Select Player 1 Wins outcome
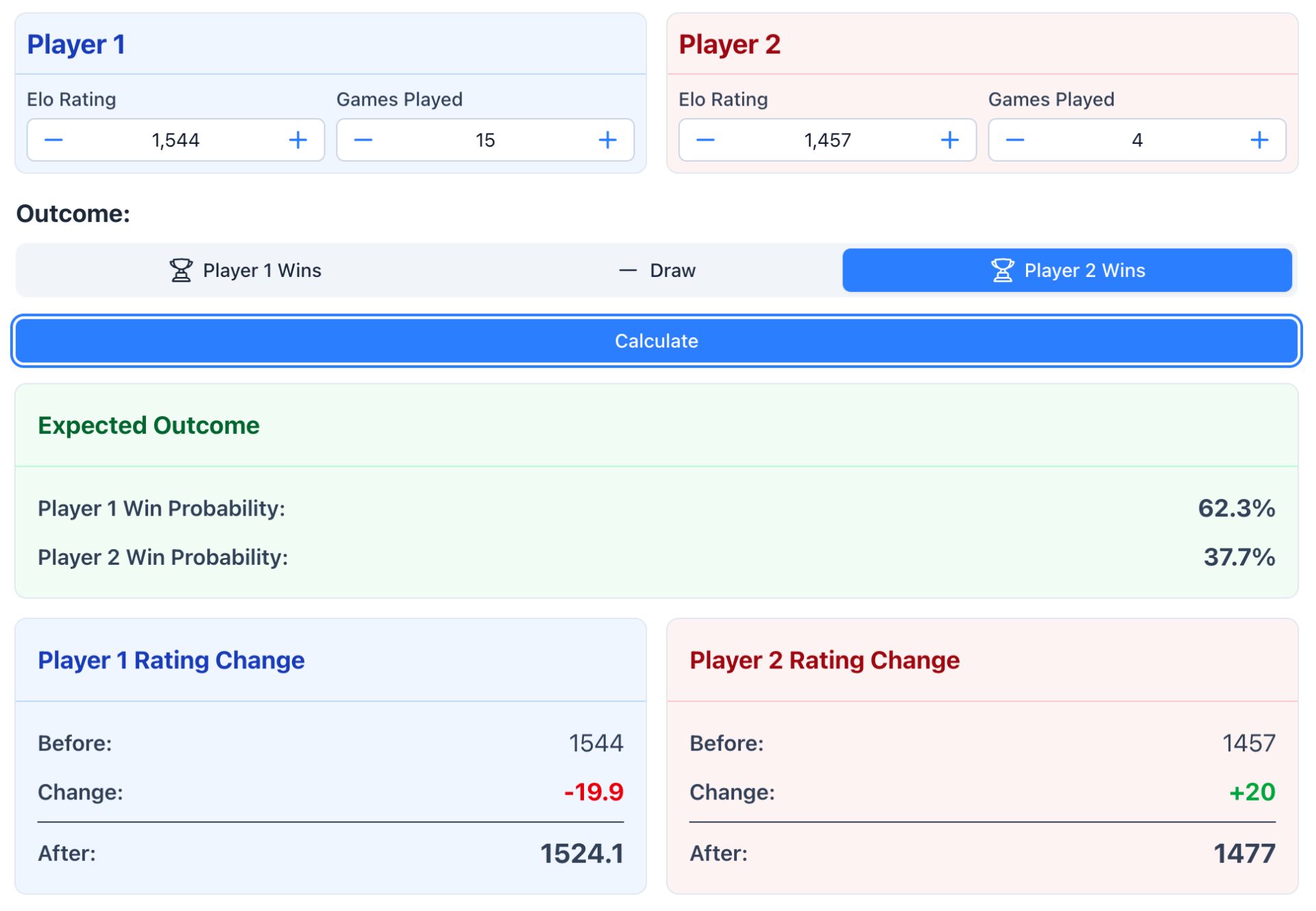Screen dimensions: 1316x911 (x=245, y=271)
